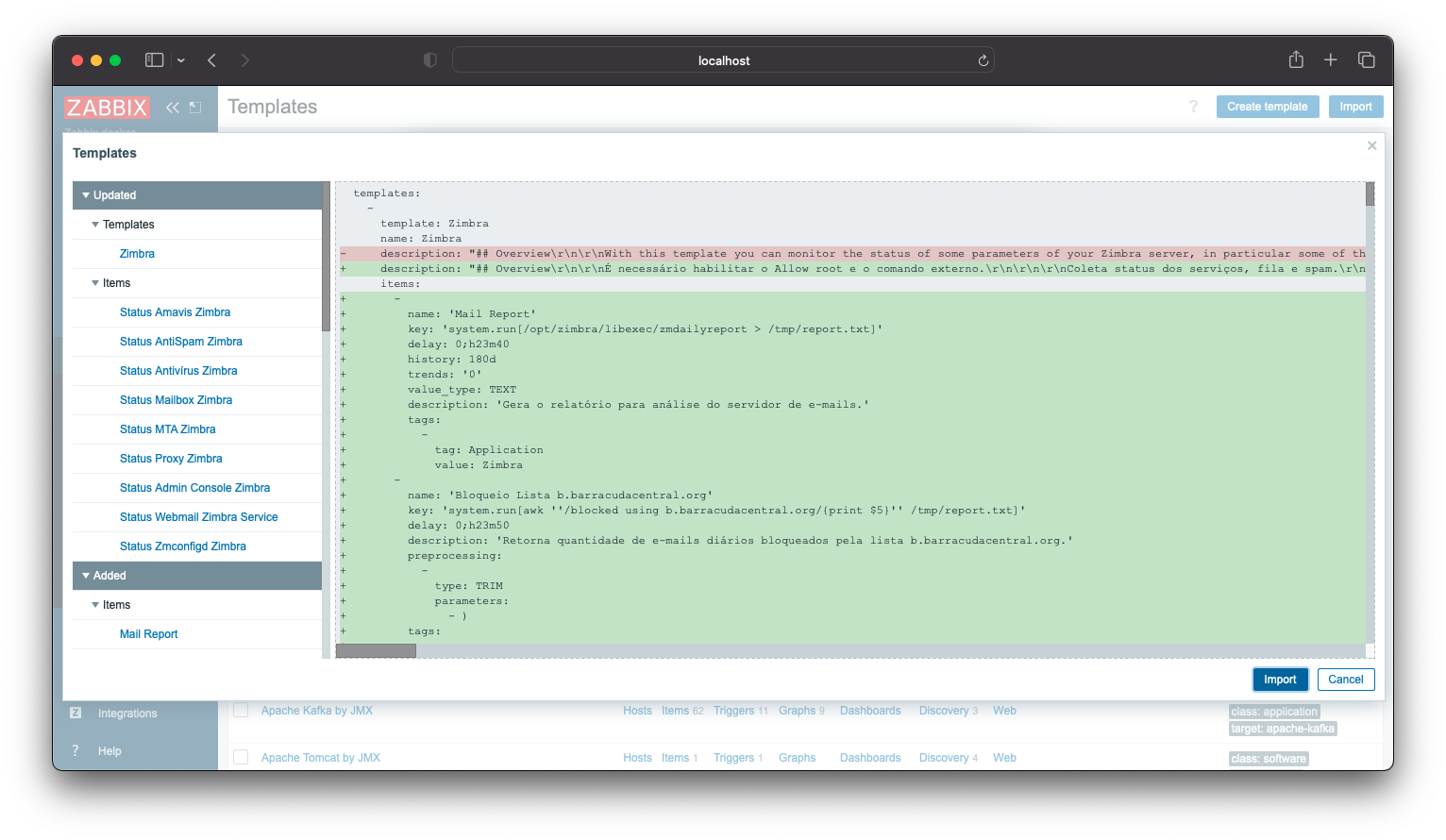Open a new Safari tab with the plus icon

(x=1330, y=59)
